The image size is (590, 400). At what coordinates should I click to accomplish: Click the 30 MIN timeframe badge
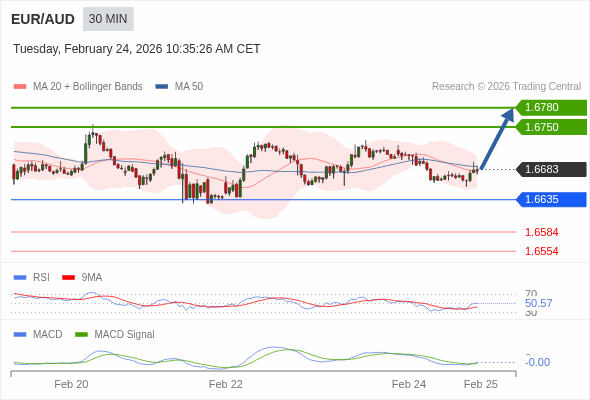(108, 19)
